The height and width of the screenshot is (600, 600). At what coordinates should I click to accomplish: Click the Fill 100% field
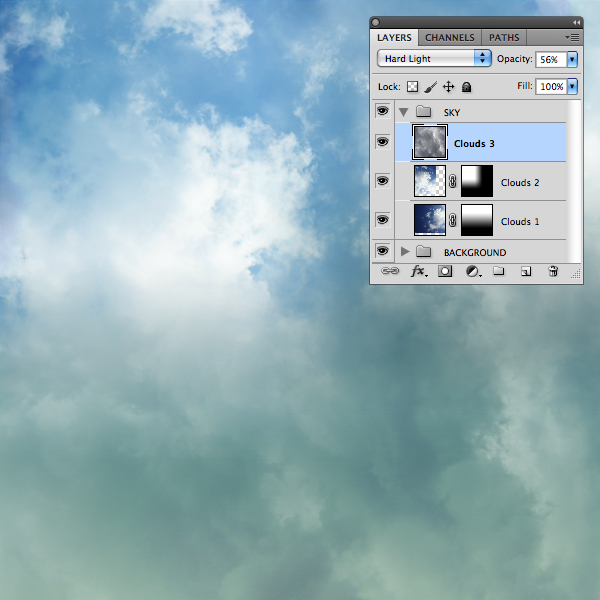551,86
